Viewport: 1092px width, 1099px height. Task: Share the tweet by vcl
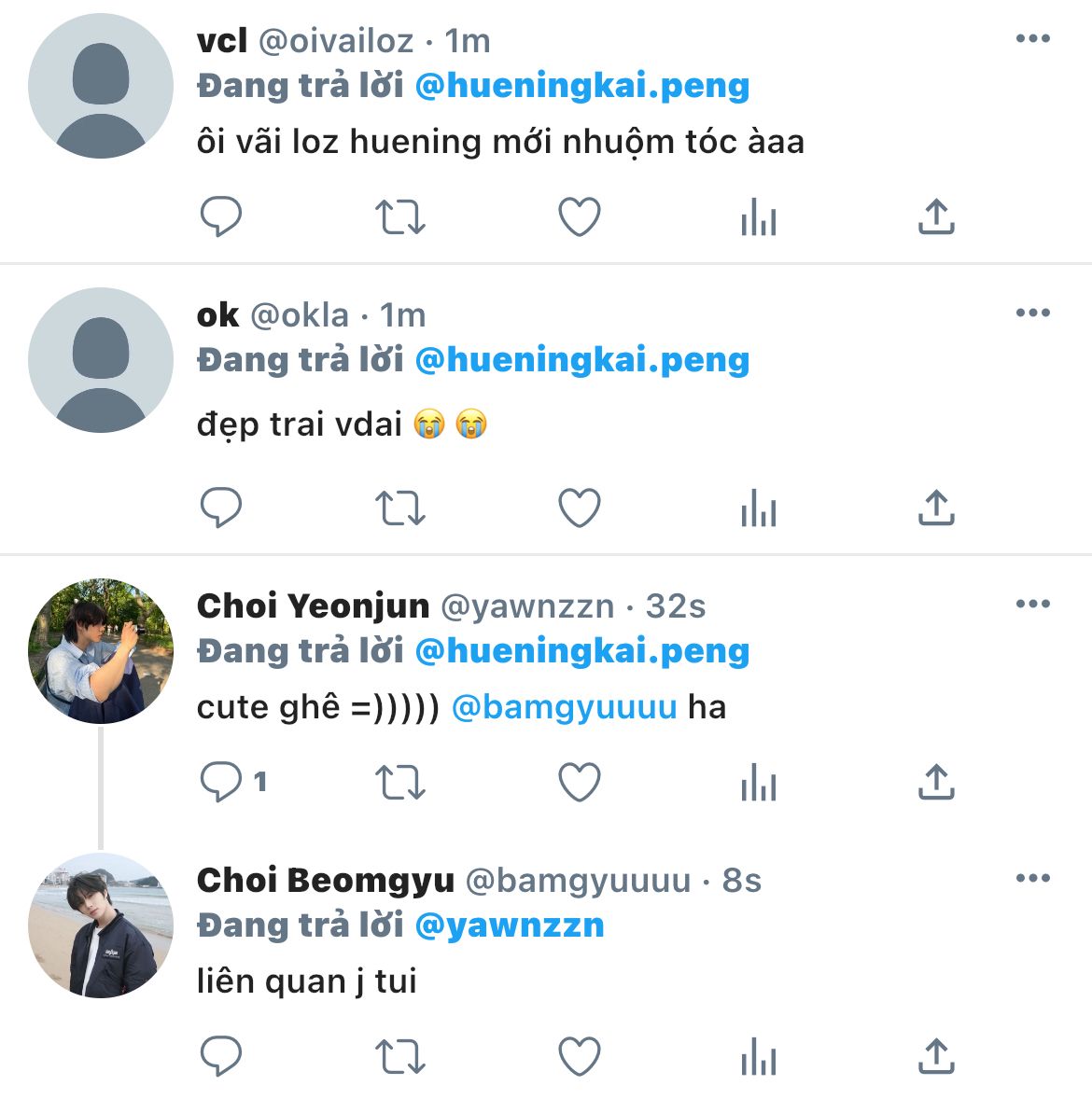point(936,216)
